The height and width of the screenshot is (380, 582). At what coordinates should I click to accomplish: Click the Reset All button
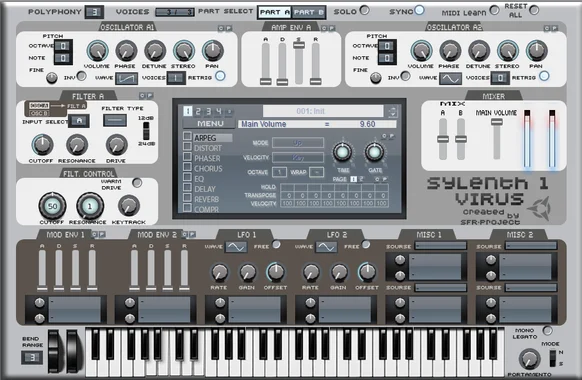click(534, 10)
